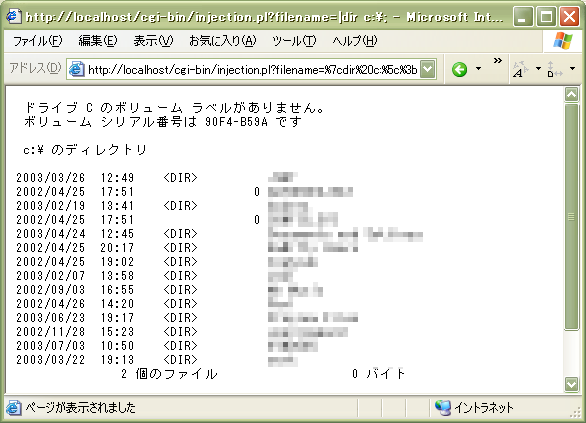Close the Internet Explorer window

click(x=570, y=16)
